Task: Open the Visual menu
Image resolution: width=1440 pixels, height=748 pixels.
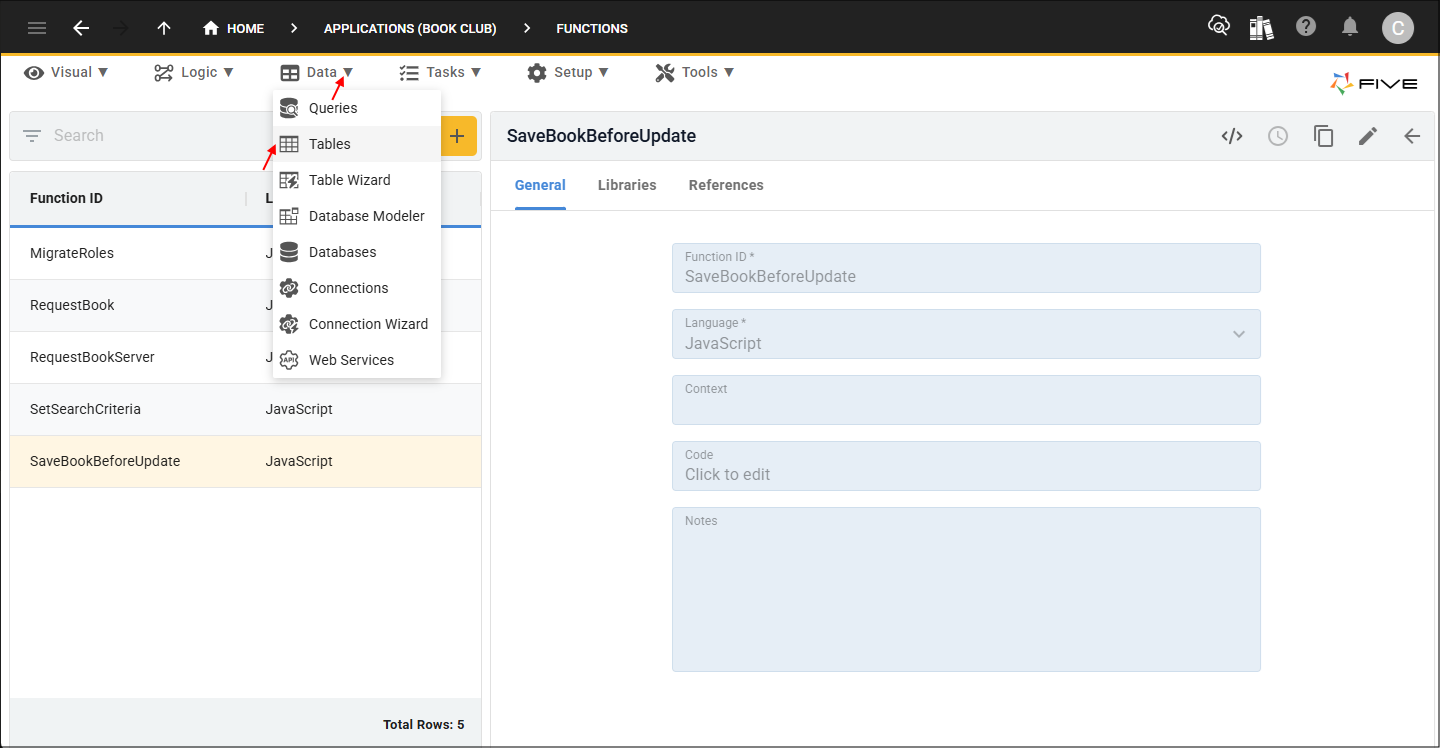Action: (66, 72)
